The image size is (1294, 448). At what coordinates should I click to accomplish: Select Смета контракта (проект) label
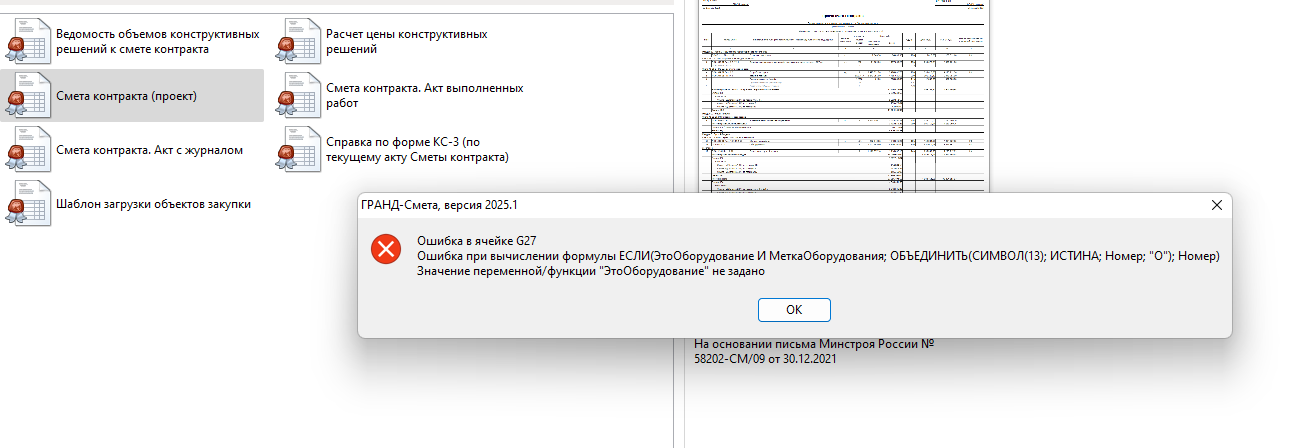pyautogui.click(x=126, y=96)
